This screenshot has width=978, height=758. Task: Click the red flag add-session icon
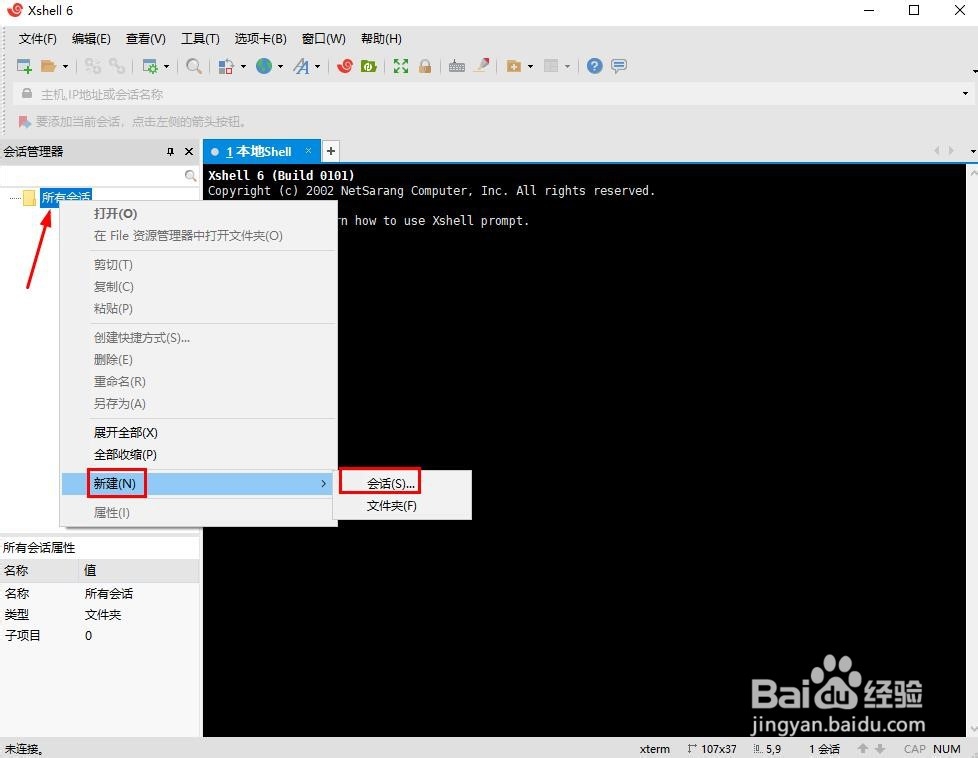(x=24, y=121)
